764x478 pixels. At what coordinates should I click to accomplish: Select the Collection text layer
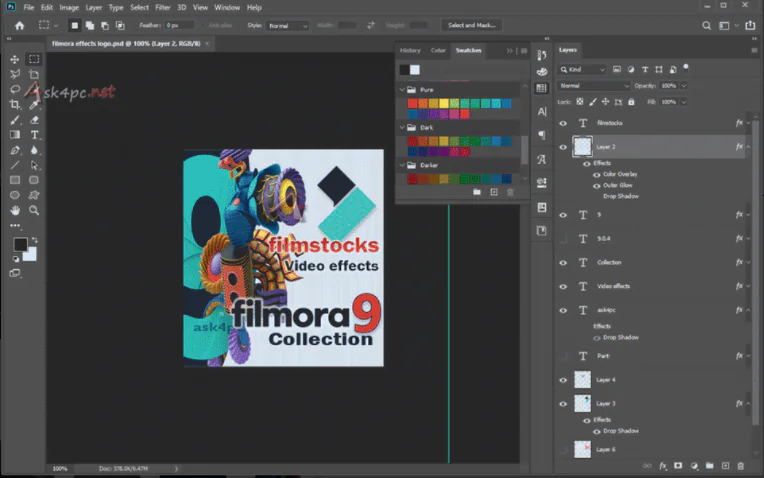(609, 262)
